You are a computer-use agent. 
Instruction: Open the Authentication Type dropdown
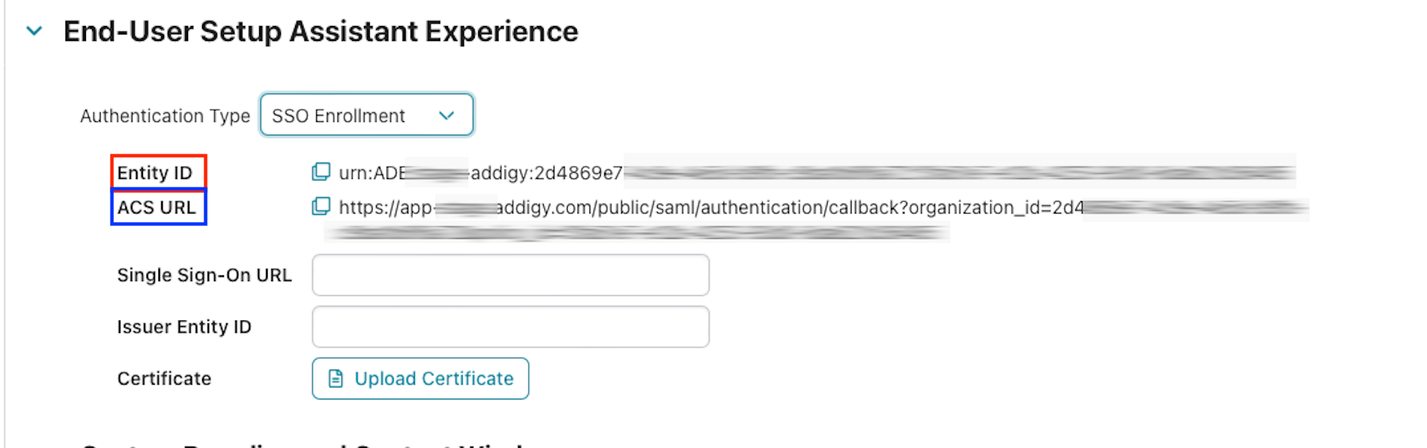(x=366, y=116)
